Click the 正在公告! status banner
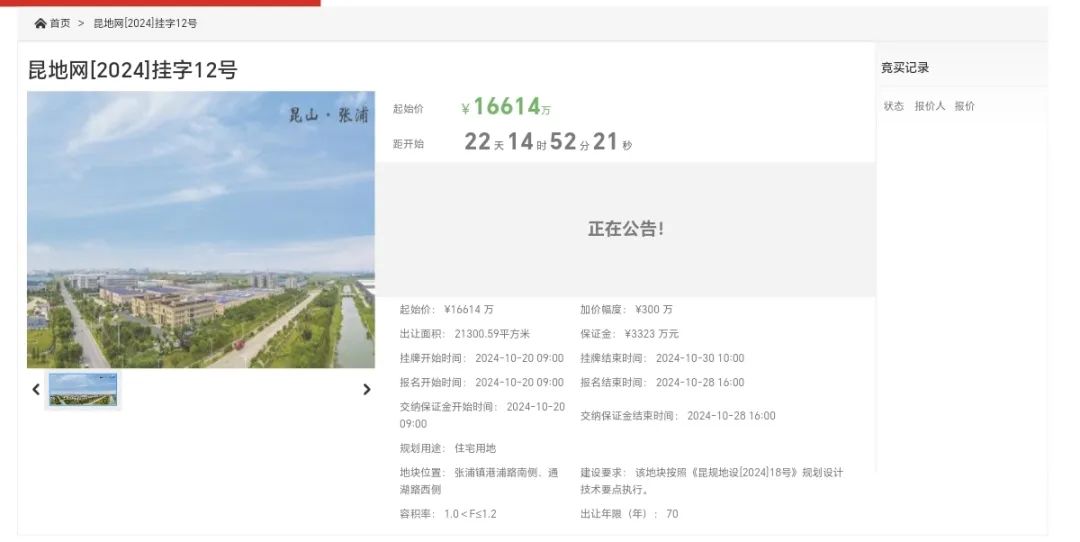Viewport: 1080px width, 542px height. [625, 229]
